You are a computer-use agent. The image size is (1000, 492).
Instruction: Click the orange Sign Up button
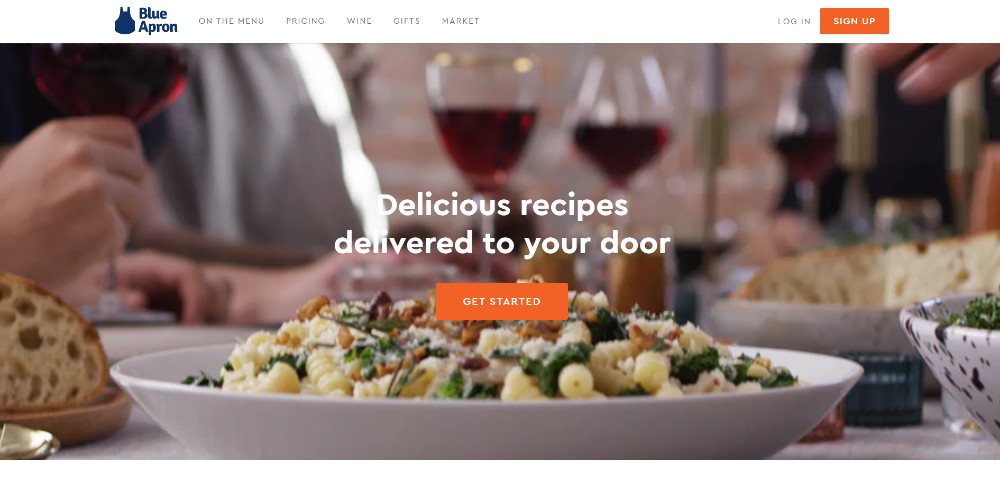click(x=854, y=21)
